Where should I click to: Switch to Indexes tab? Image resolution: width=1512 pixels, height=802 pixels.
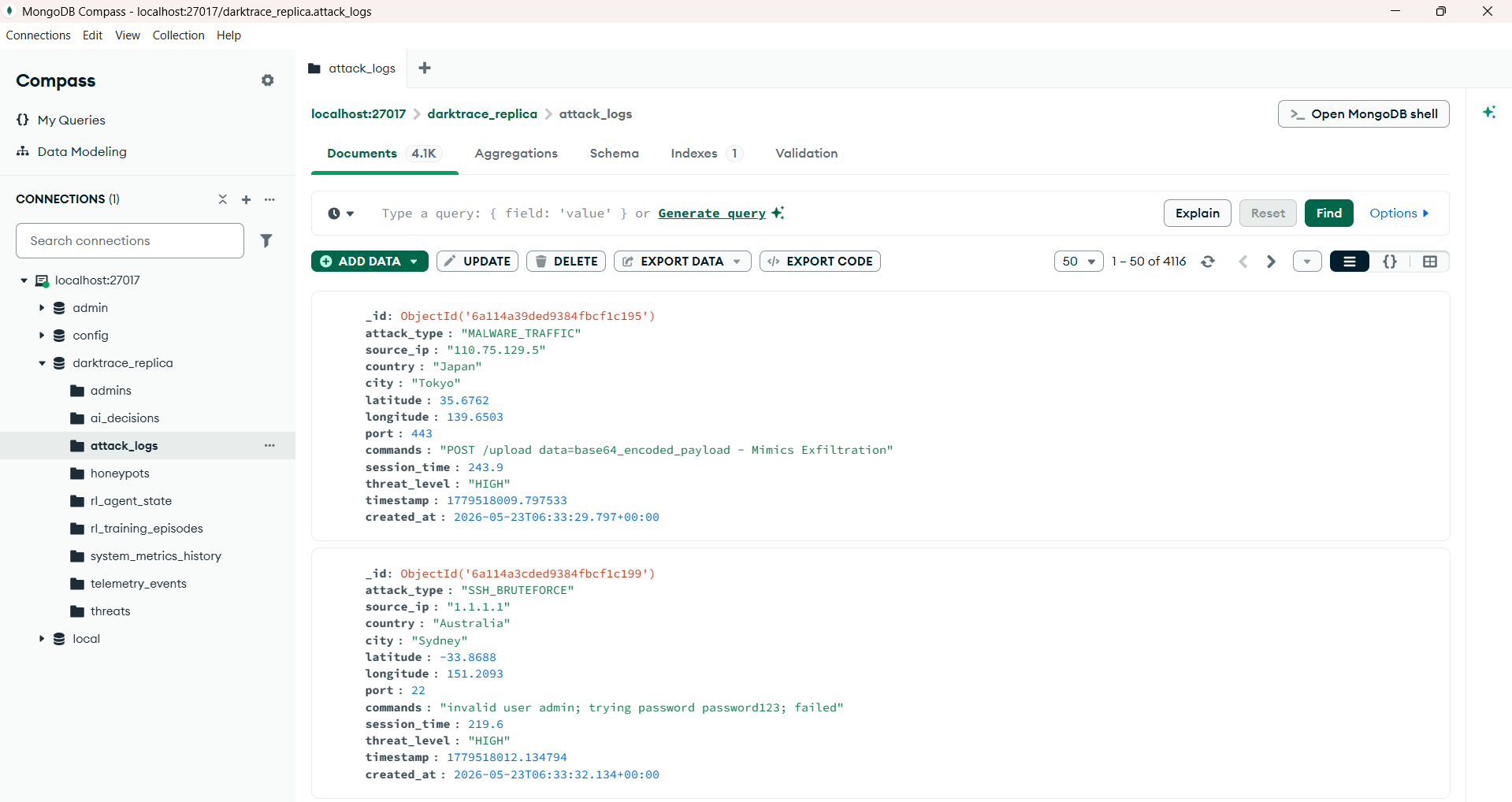tap(706, 154)
